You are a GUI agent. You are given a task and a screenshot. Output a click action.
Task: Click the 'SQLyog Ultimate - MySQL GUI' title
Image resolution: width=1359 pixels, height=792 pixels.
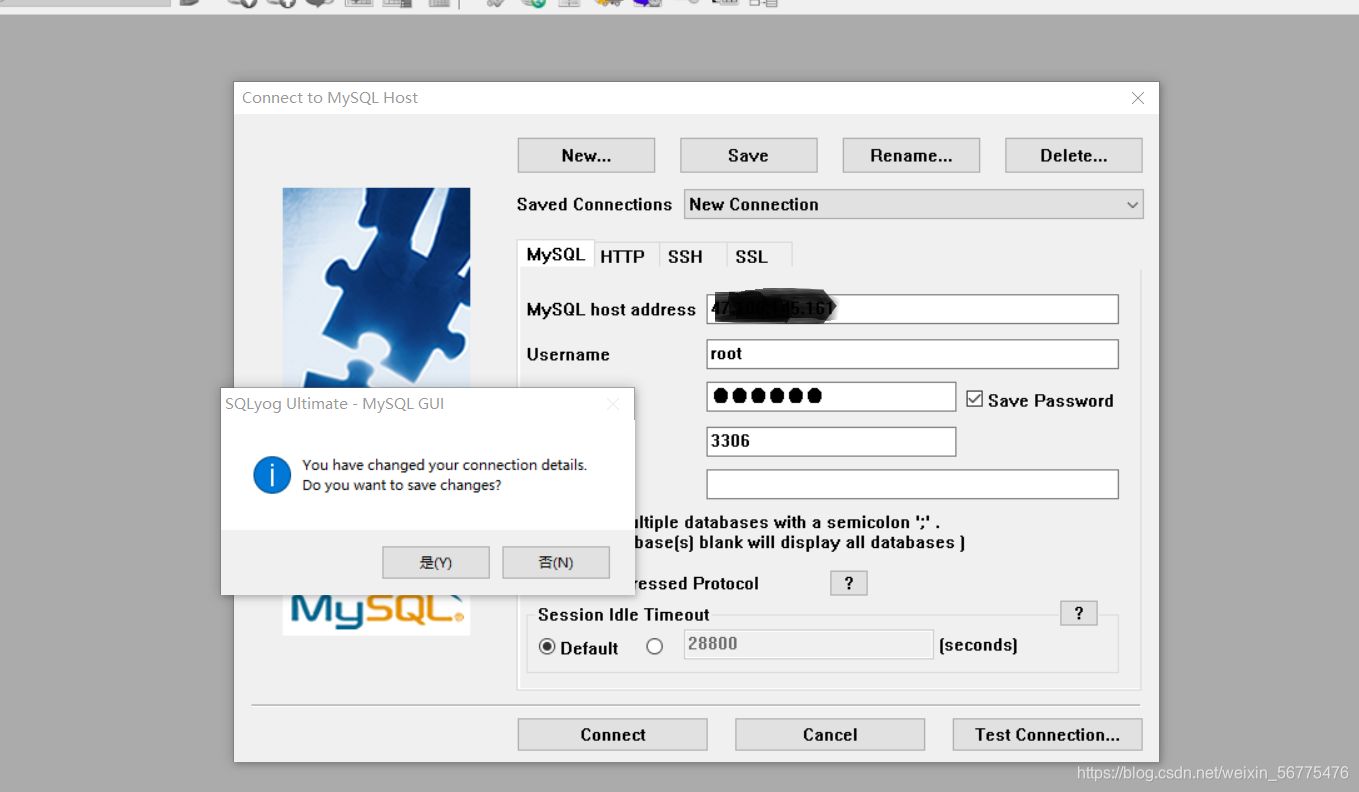(x=334, y=404)
